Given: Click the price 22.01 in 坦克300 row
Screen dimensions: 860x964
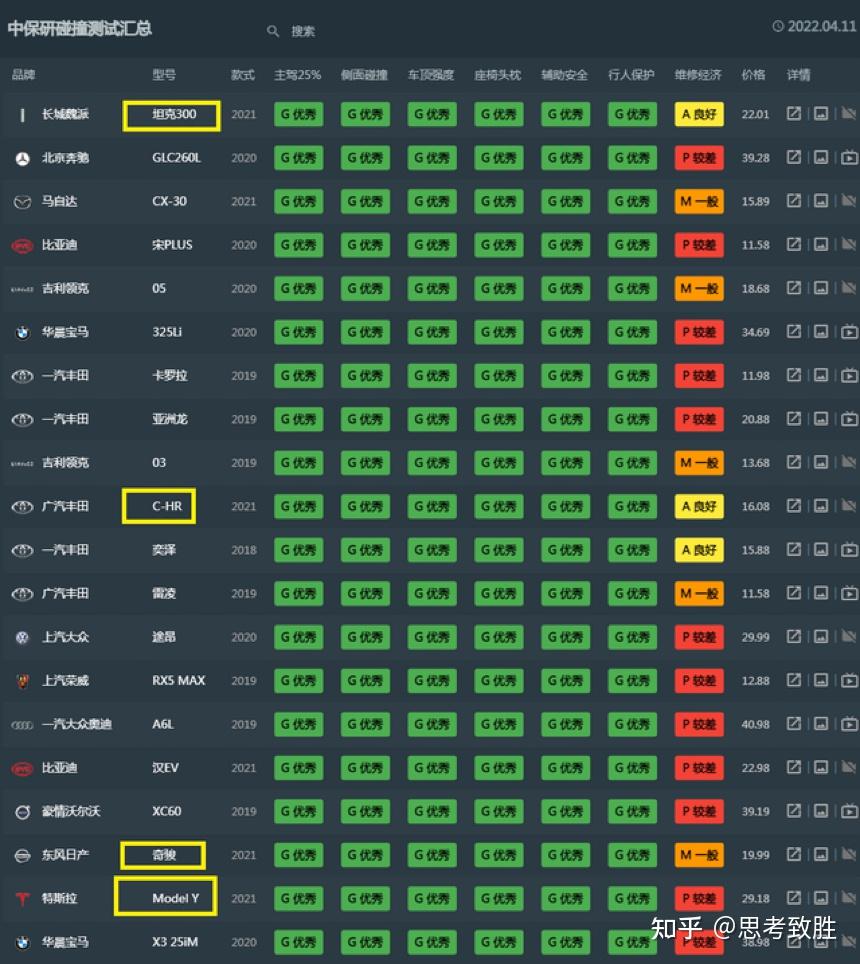Looking at the screenshot, I should [x=755, y=114].
